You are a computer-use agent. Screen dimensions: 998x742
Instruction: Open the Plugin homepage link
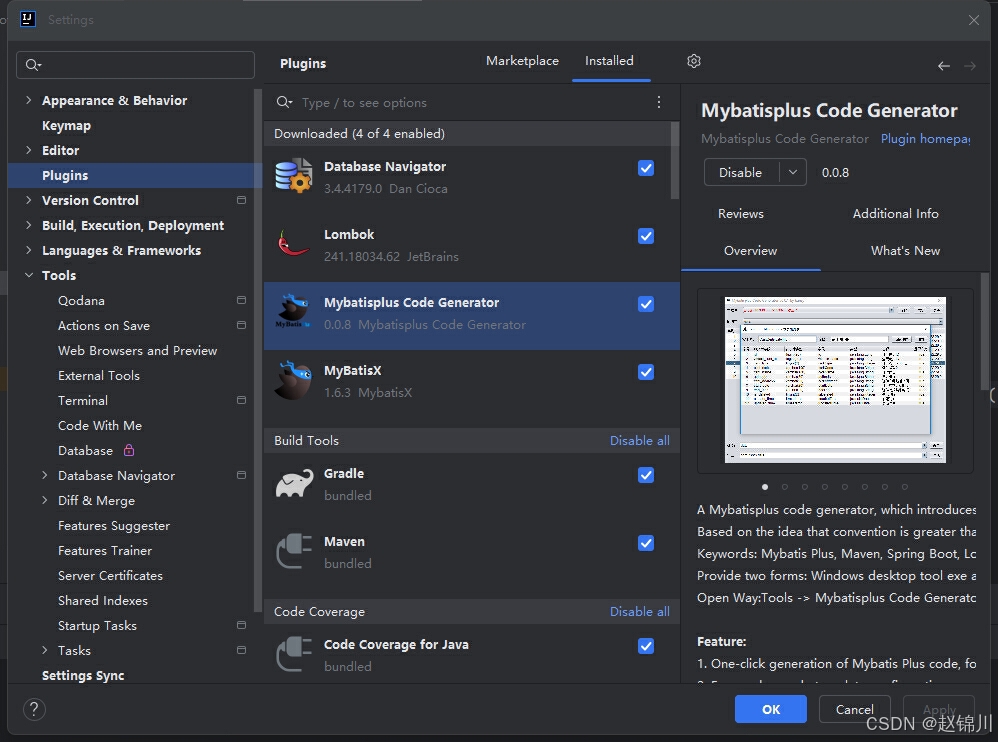(x=925, y=139)
